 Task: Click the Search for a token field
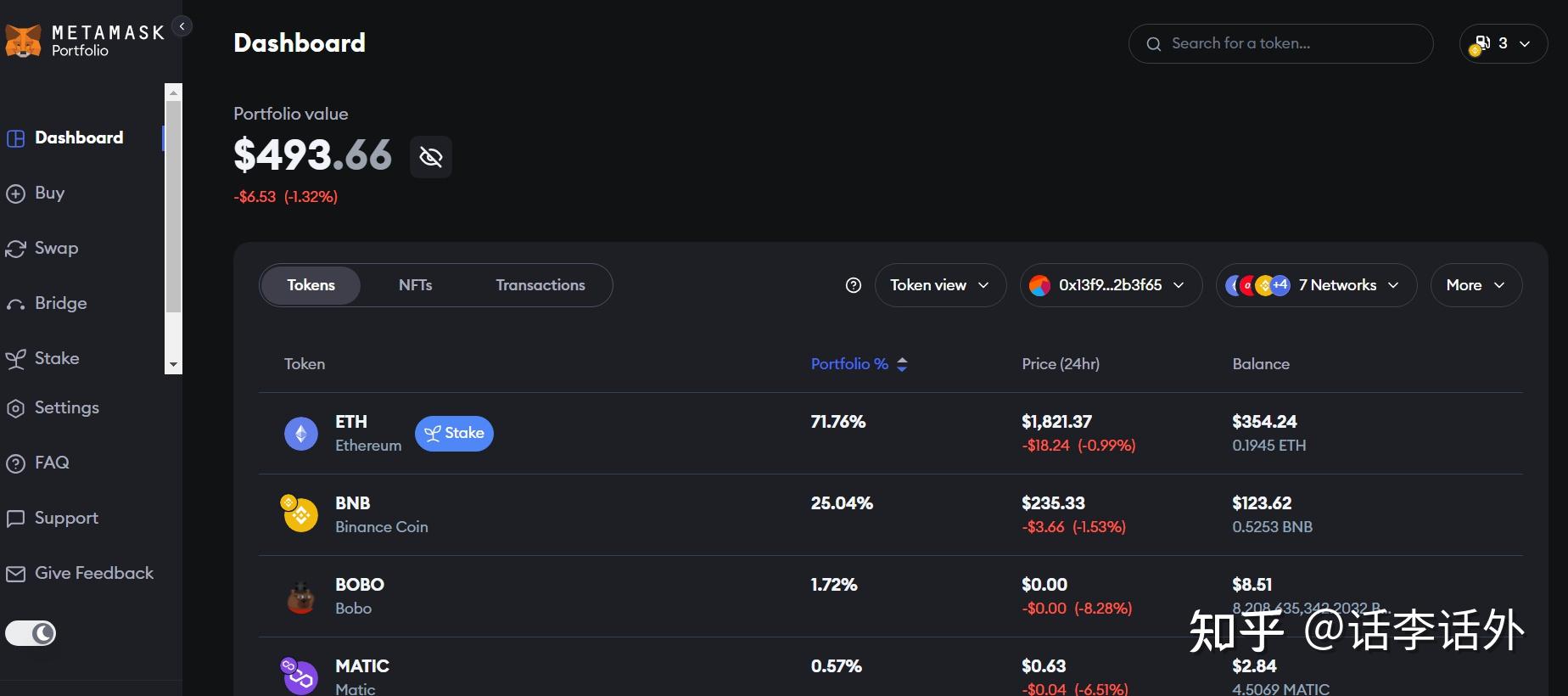(x=1290, y=43)
